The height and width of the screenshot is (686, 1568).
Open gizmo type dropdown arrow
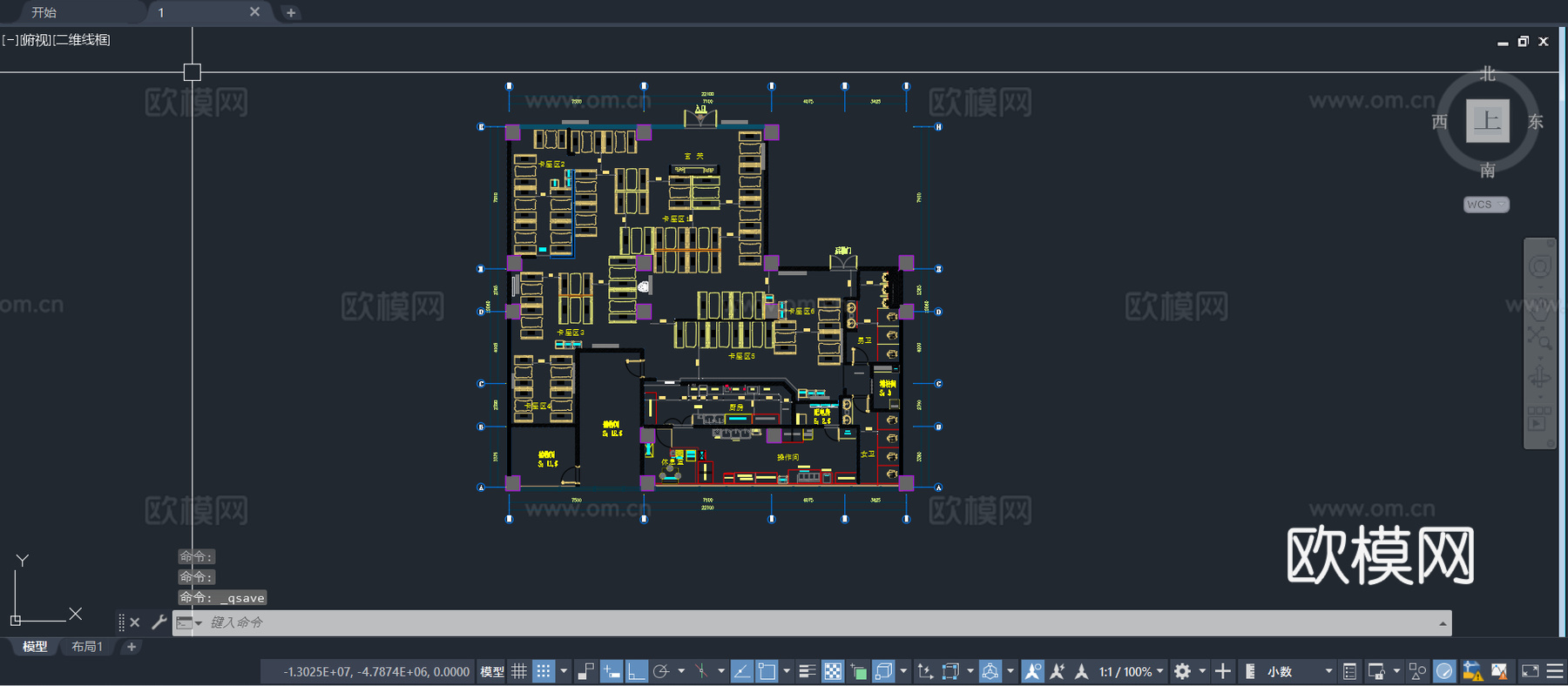pyautogui.click(x=1010, y=671)
